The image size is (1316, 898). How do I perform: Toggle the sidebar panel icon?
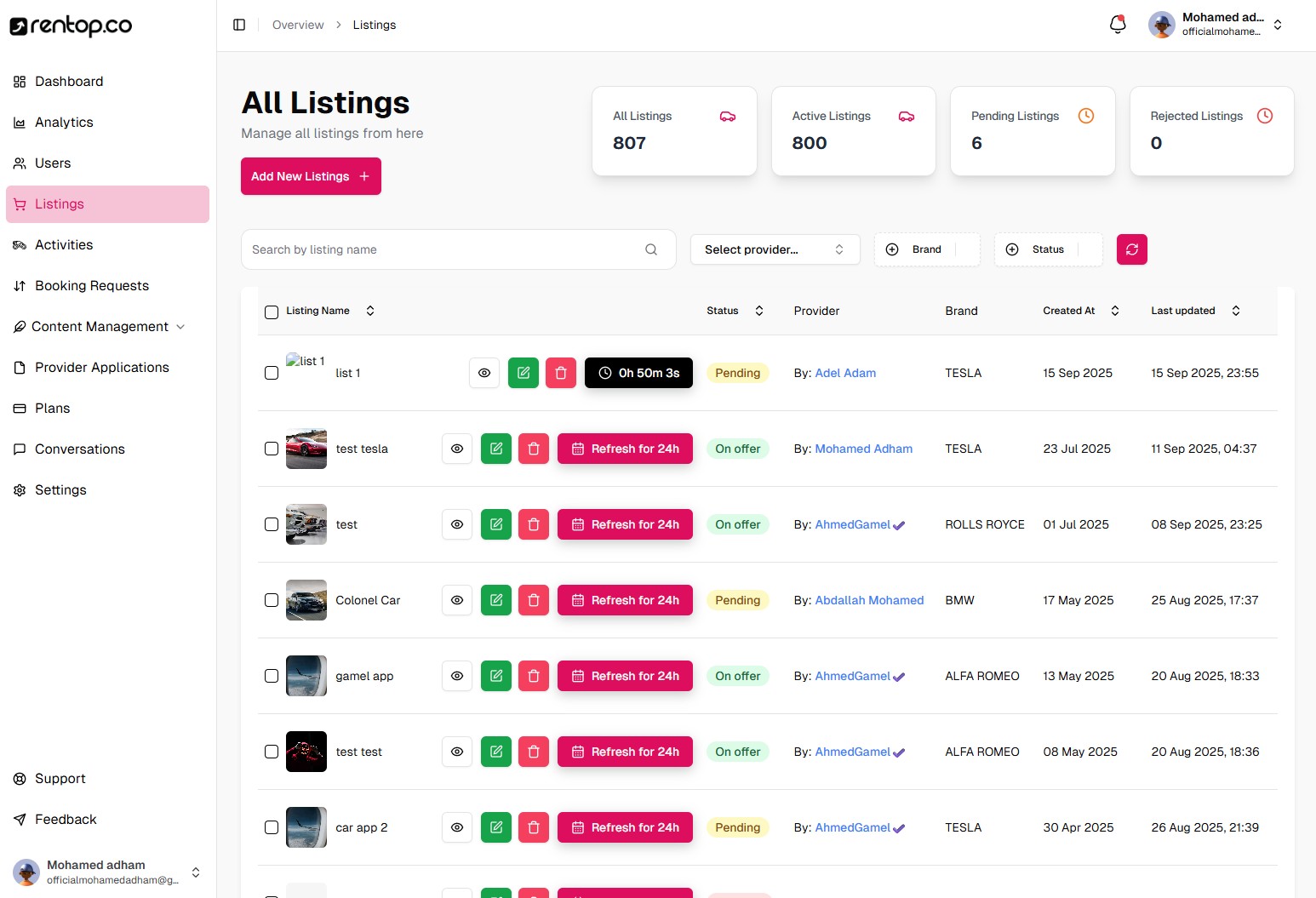239,25
